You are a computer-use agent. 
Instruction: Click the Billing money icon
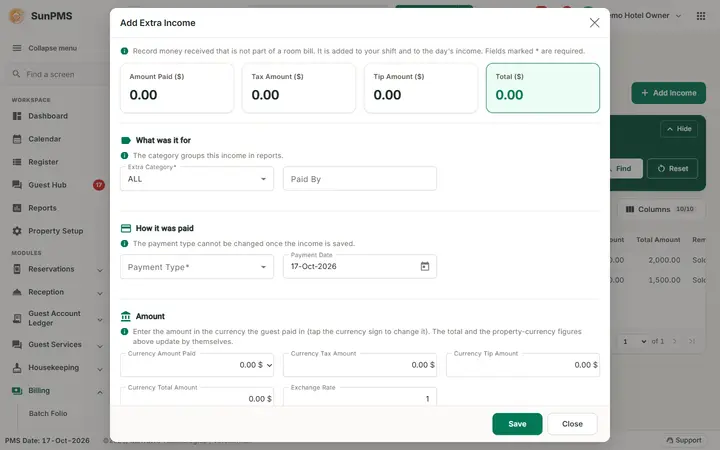17,391
